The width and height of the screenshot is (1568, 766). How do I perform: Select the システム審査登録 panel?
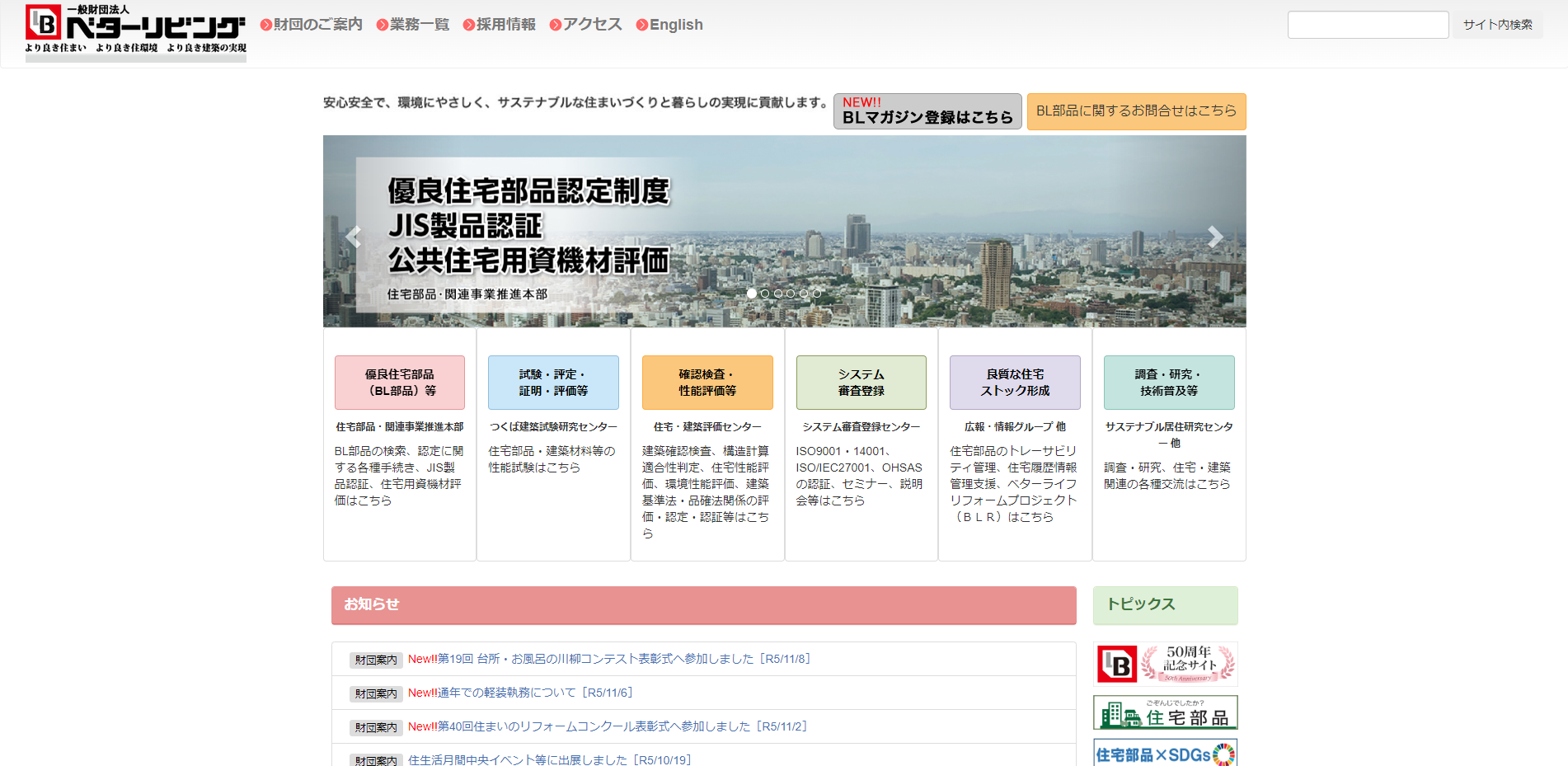[861, 383]
